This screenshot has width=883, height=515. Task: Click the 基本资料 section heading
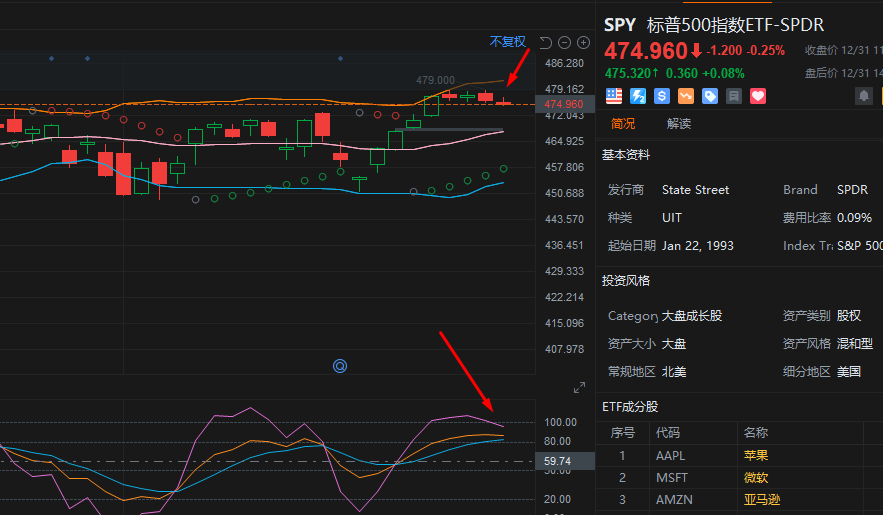click(x=626, y=155)
